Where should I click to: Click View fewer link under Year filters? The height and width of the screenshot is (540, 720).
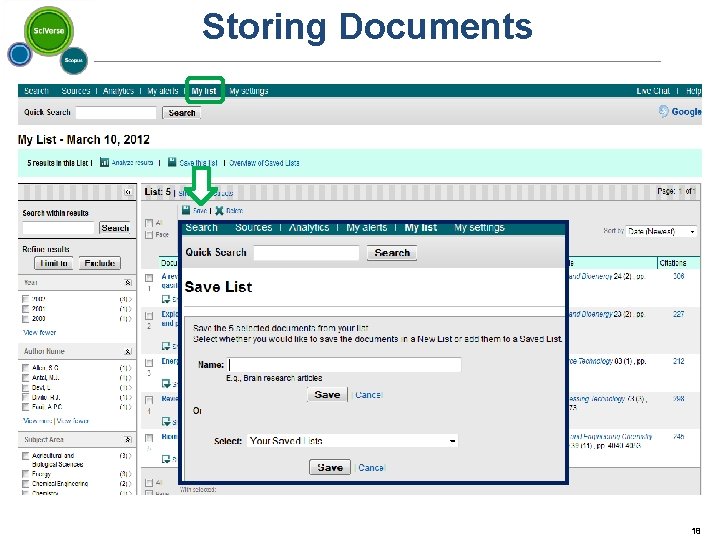[39, 332]
